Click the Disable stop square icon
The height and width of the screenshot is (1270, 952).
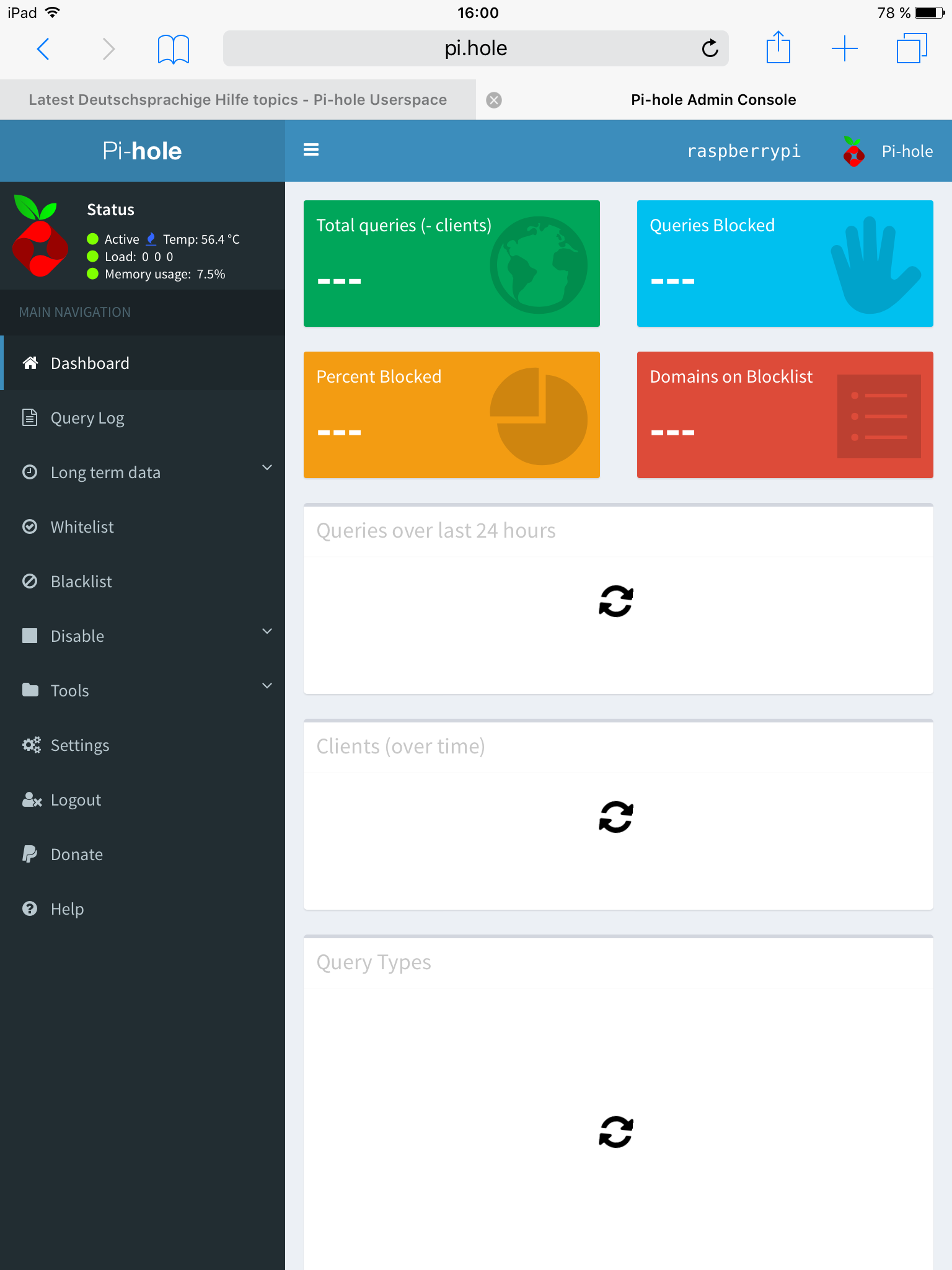click(30, 636)
